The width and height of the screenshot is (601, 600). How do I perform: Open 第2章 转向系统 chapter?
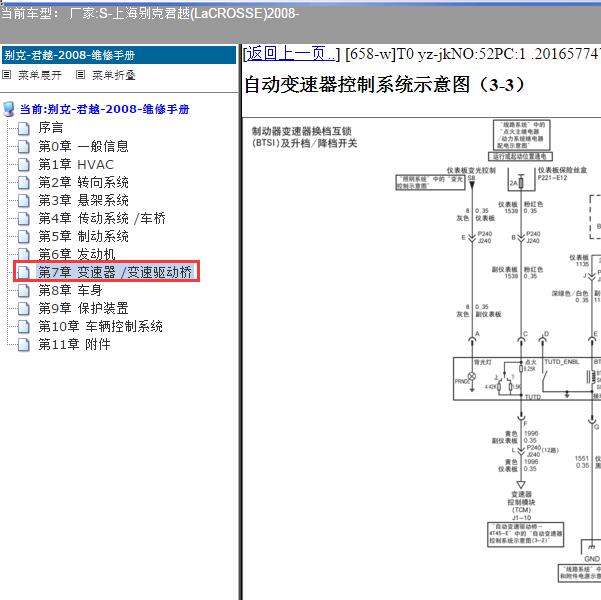(x=83, y=182)
